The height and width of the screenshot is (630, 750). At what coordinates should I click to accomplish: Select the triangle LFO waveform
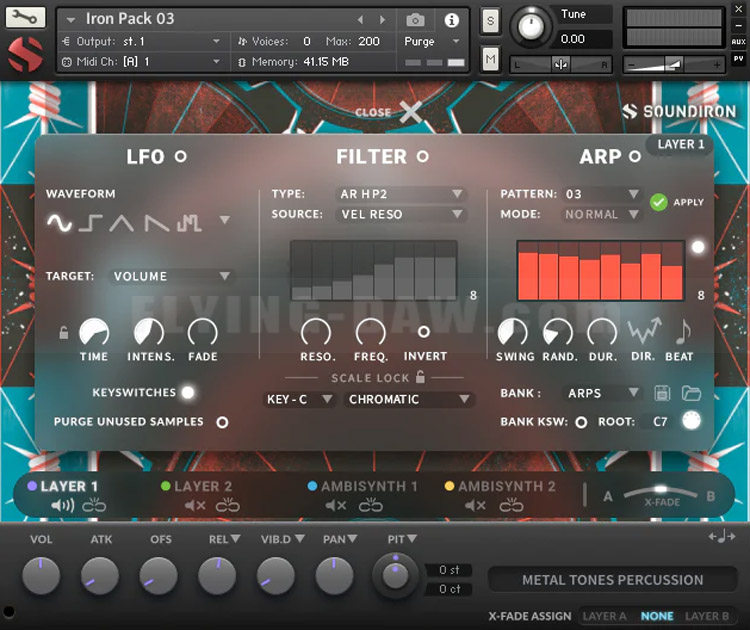click(121, 223)
